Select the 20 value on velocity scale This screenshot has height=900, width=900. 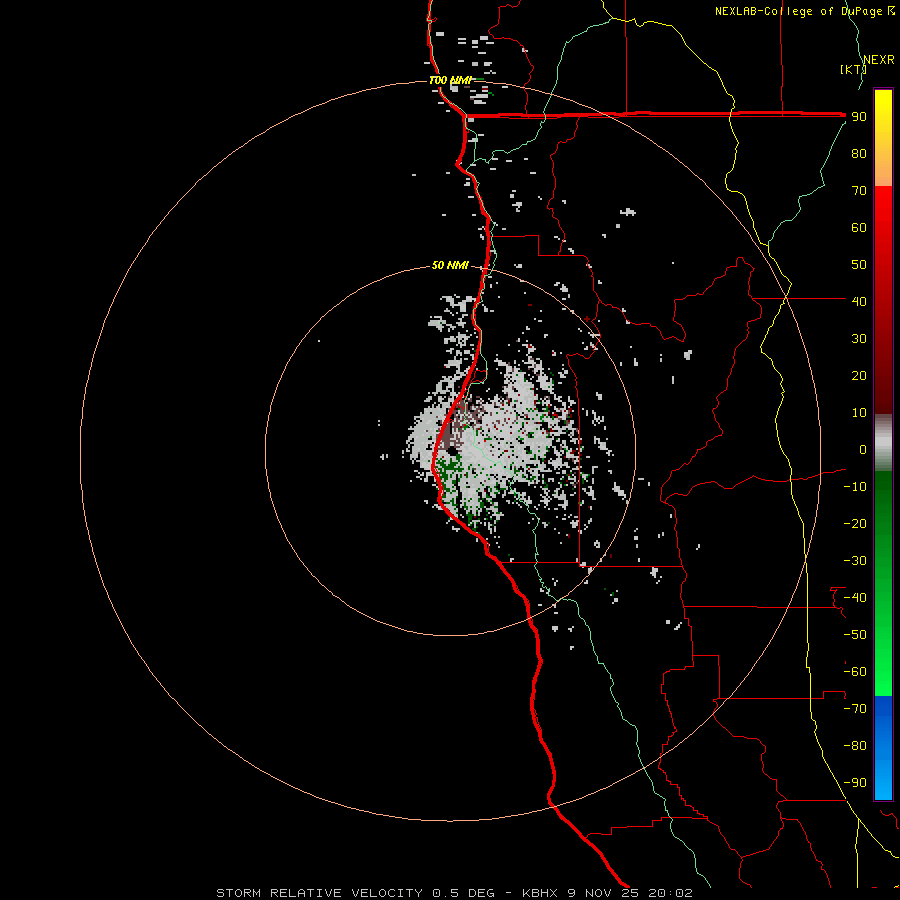coord(859,375)
